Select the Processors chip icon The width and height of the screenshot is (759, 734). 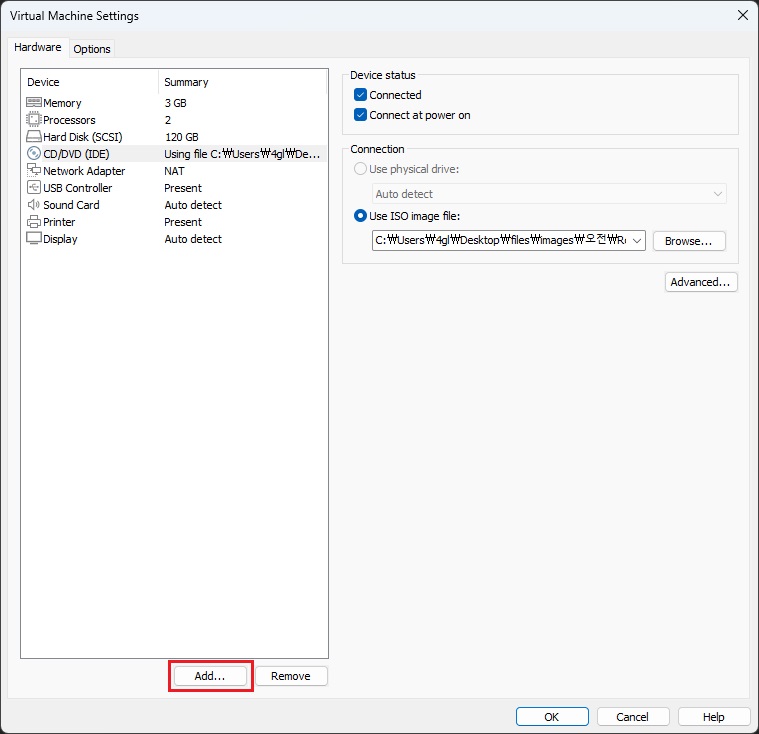point(34,119)
